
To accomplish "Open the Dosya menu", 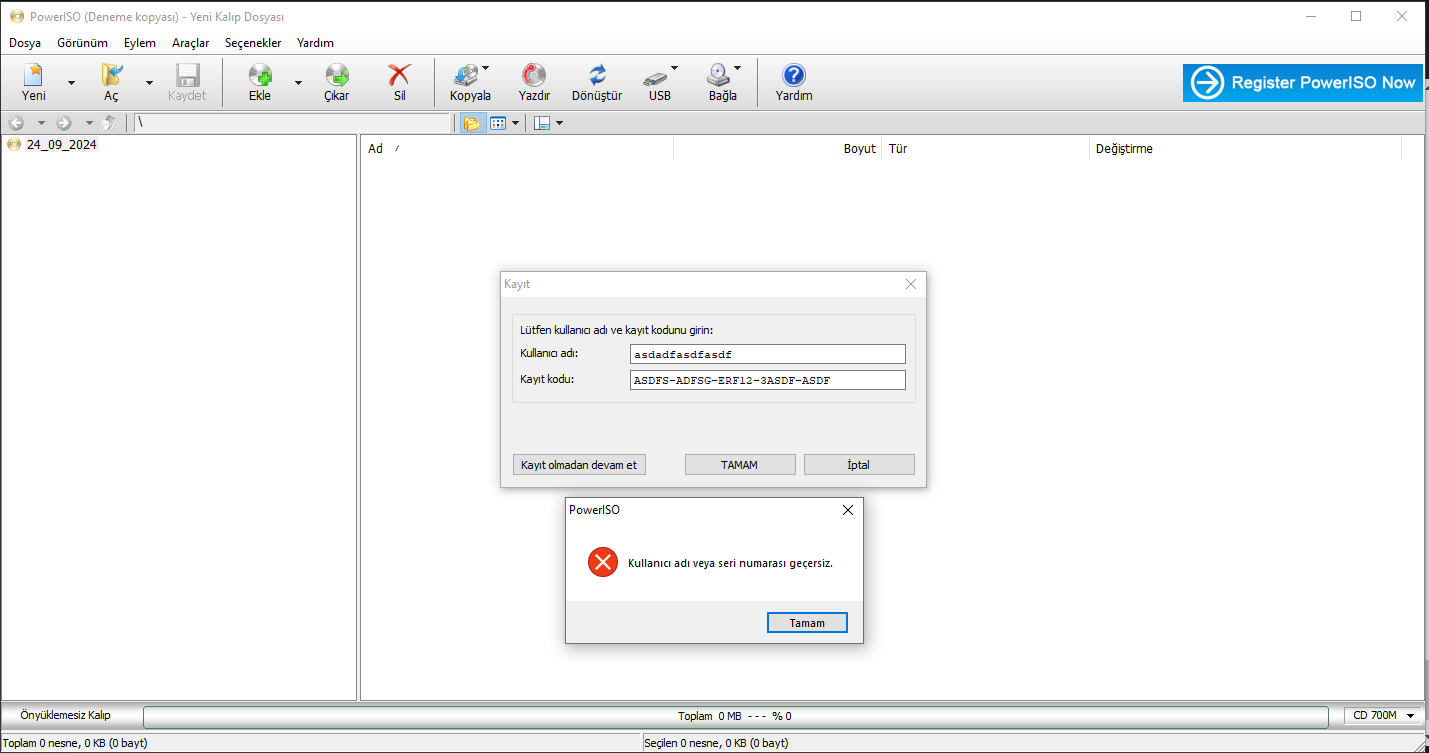I will coord(25,43).
